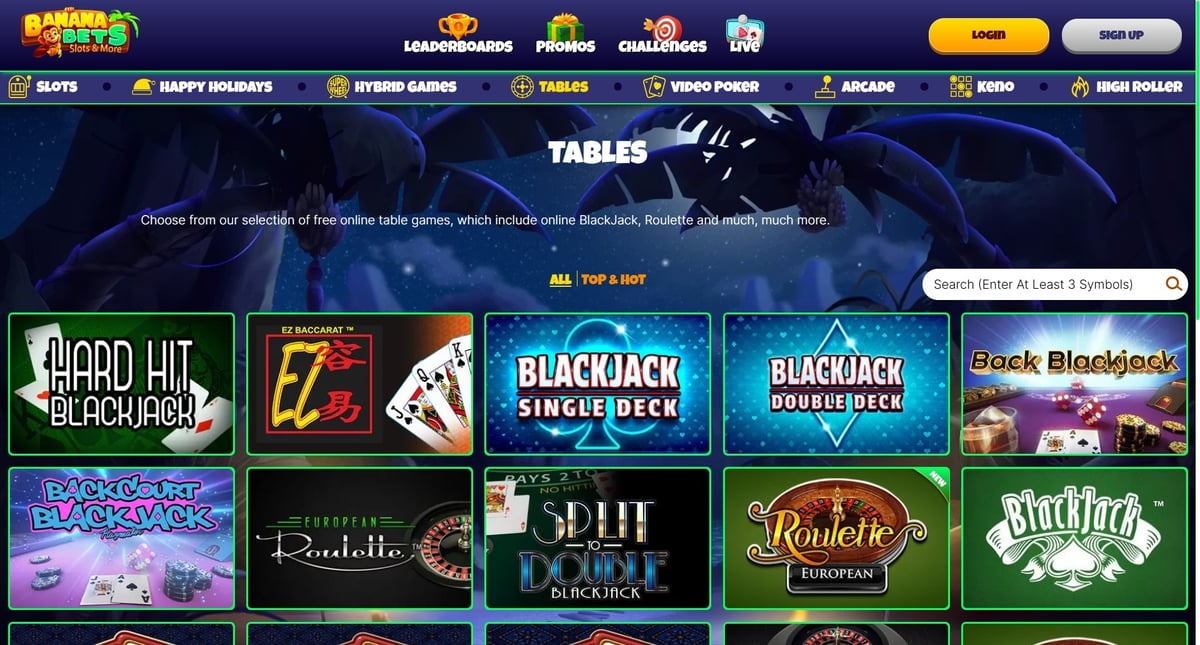Open the Hybrid Games category

(391, 87)
